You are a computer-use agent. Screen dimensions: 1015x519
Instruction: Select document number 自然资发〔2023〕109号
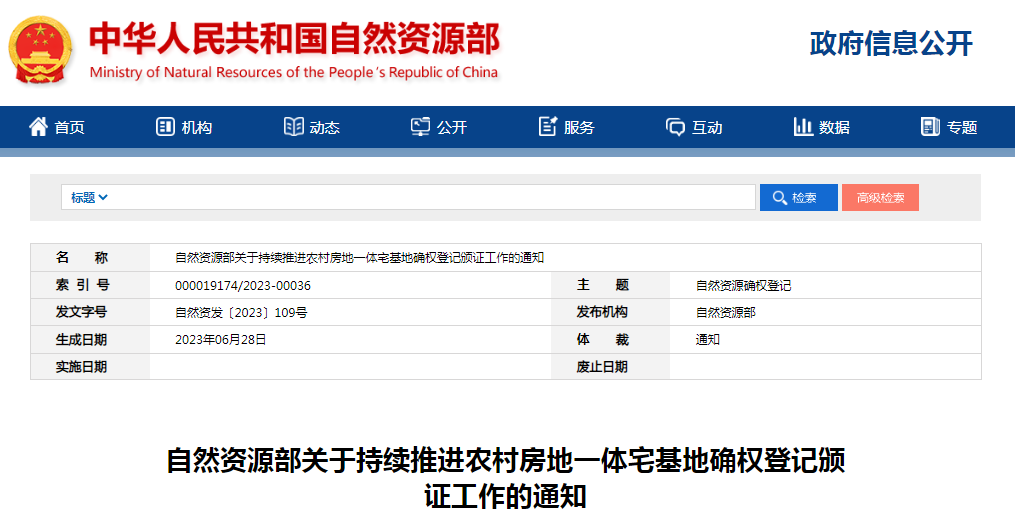pos(241,313)
